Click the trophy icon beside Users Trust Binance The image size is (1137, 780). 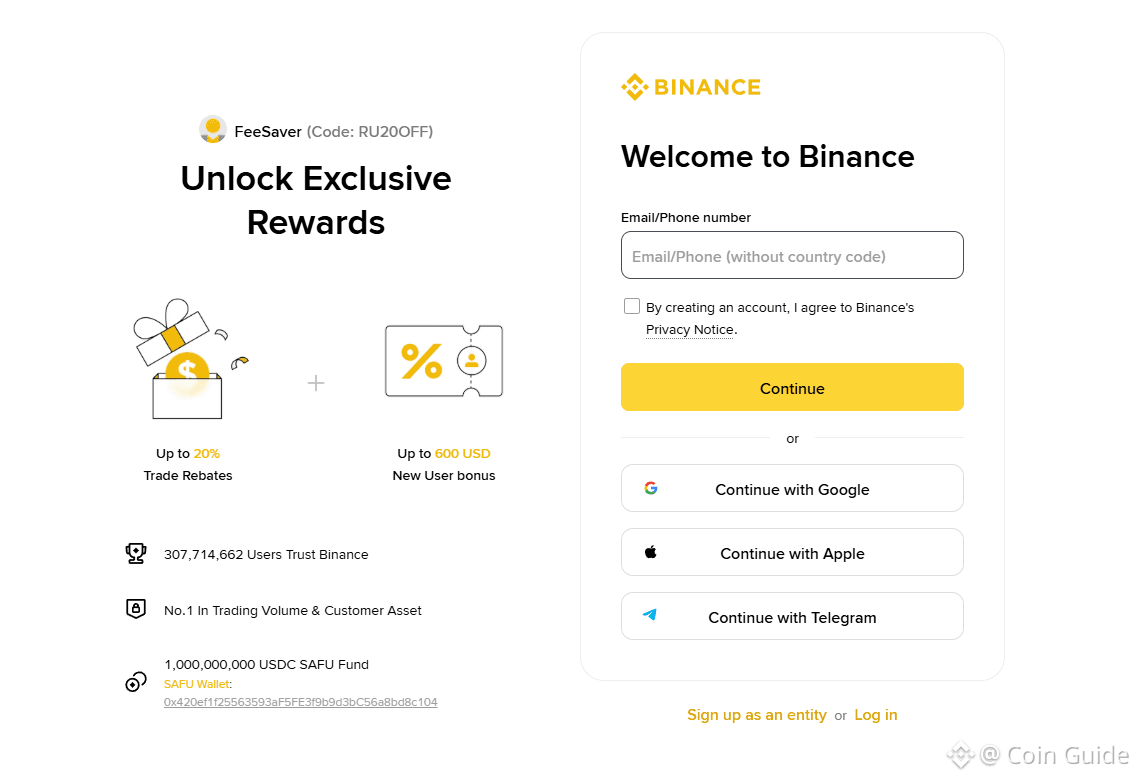point(136,554)
